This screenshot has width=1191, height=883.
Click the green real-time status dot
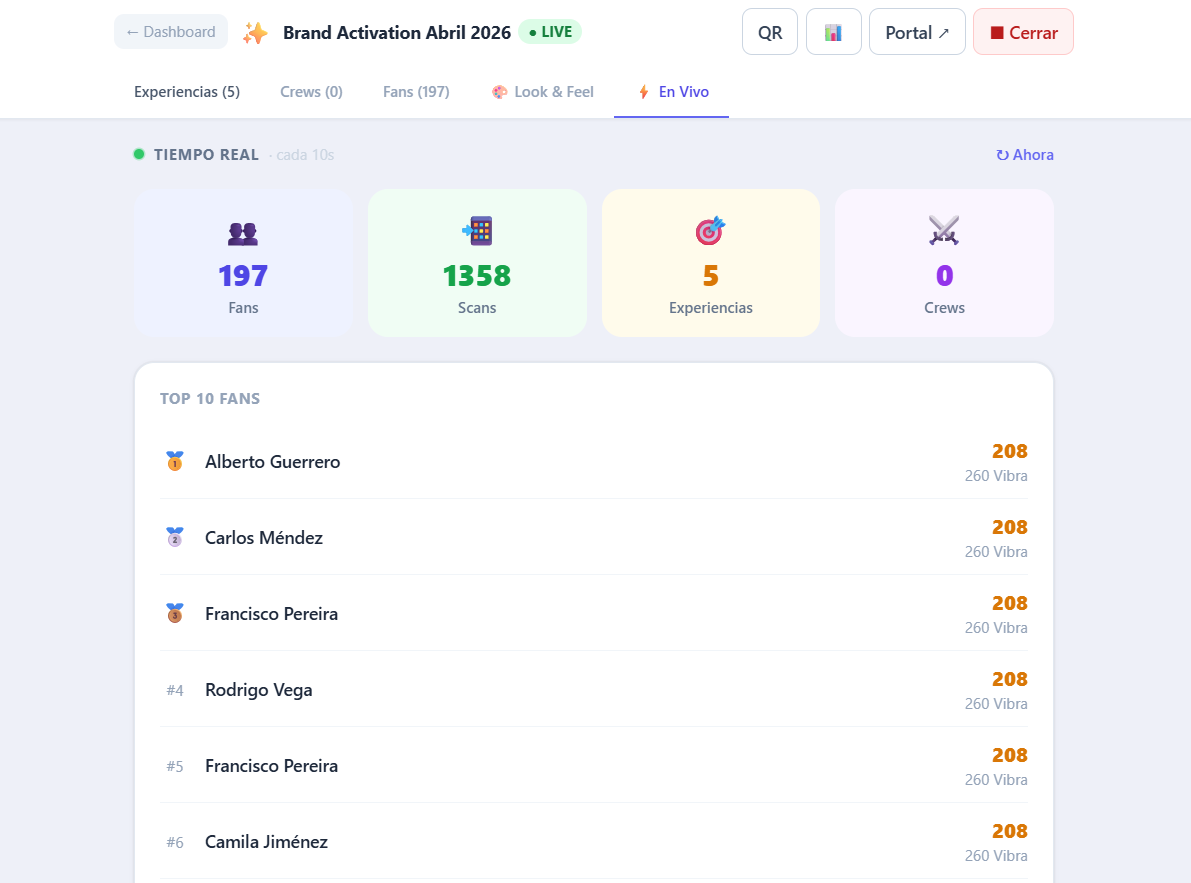[139, 154]
